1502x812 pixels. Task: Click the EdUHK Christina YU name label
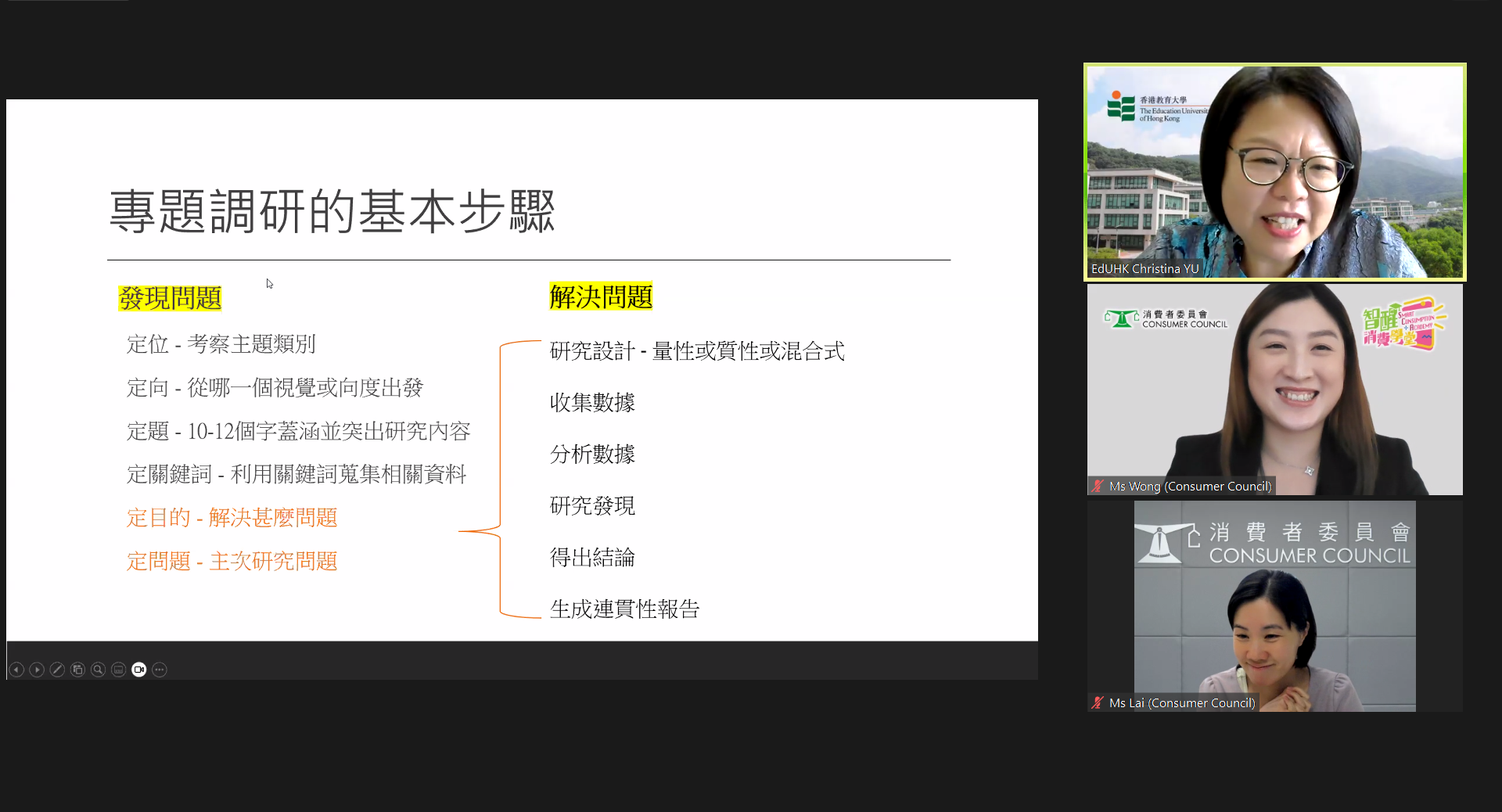[1144, 269]
